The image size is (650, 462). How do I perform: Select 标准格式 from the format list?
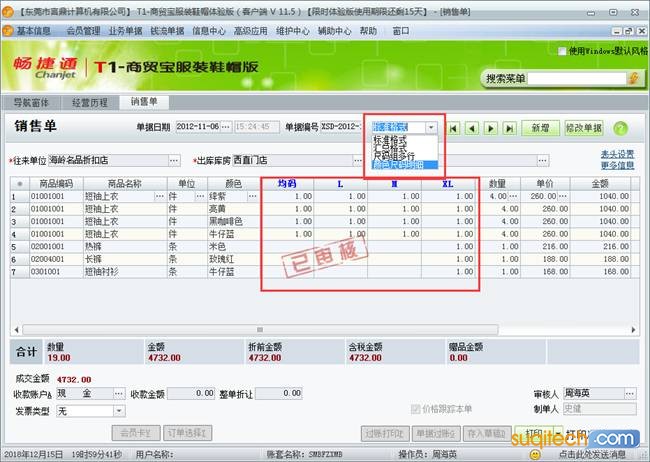[x=390, y=140]
